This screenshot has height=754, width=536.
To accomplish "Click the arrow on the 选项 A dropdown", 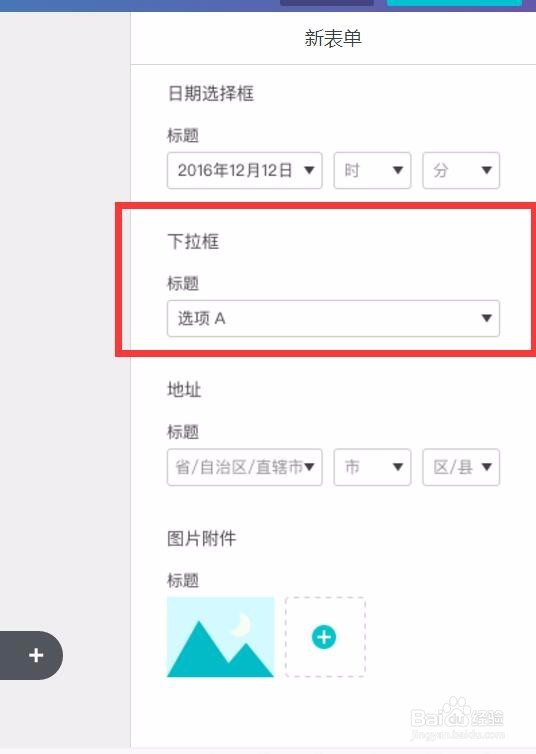I will [x=486, y=318].
